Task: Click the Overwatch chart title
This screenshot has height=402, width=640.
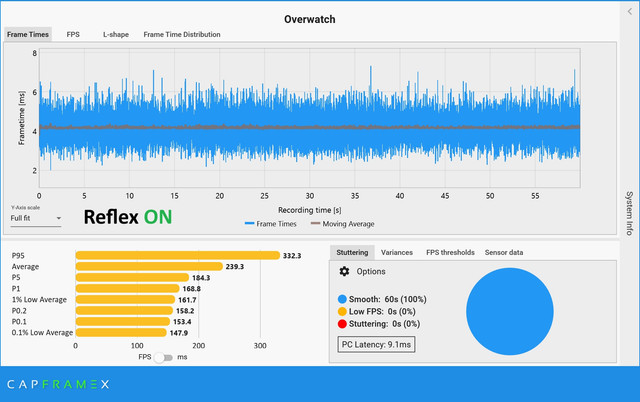Action: (x=310, y=19)
